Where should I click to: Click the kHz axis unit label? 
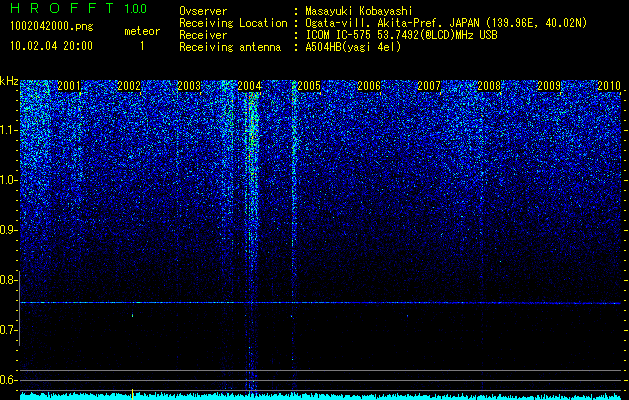coord(9,81)
